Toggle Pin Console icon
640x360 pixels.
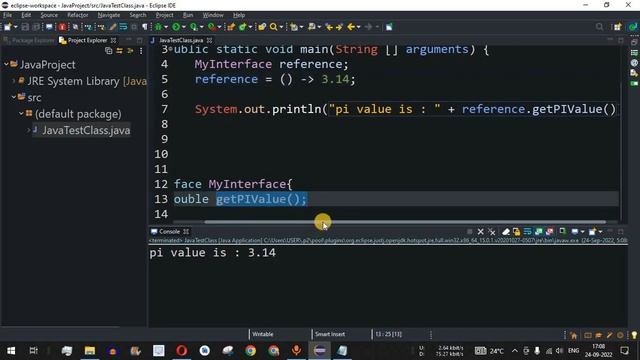[562, 231]
